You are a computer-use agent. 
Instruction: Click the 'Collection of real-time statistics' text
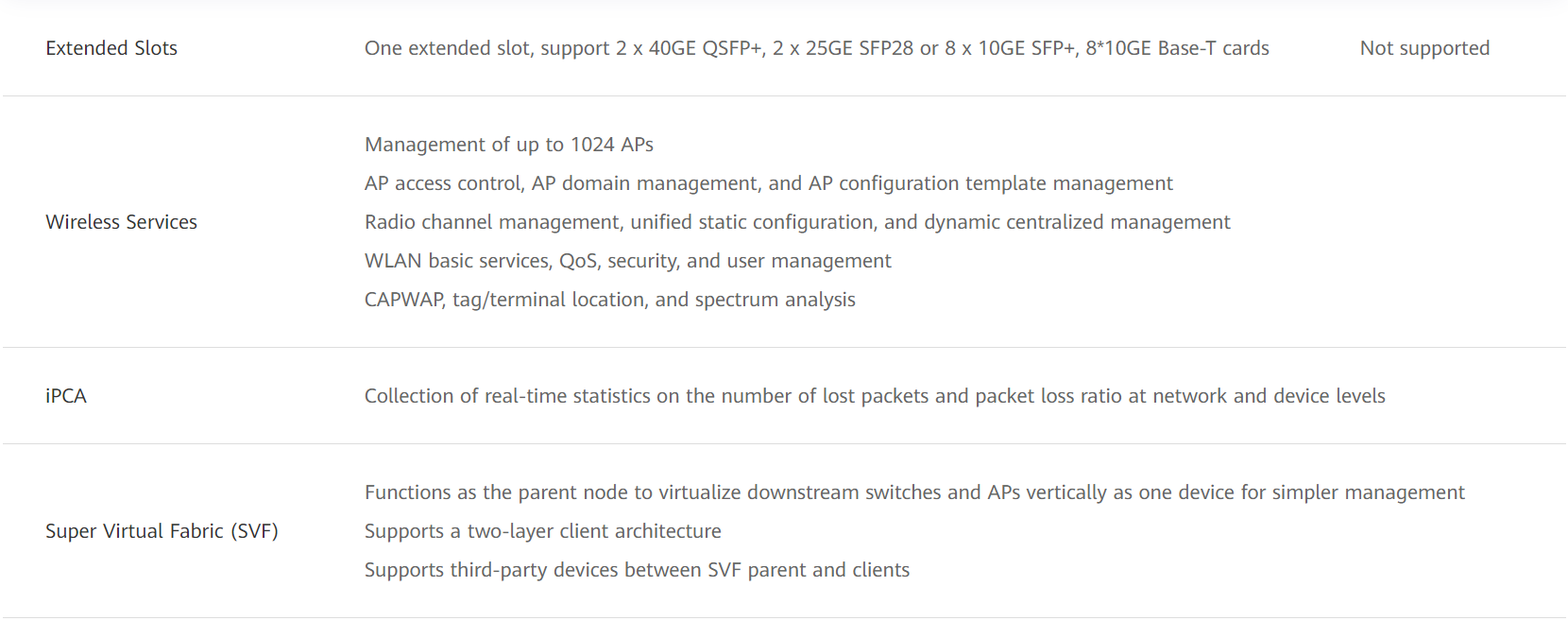pos(875,396)
